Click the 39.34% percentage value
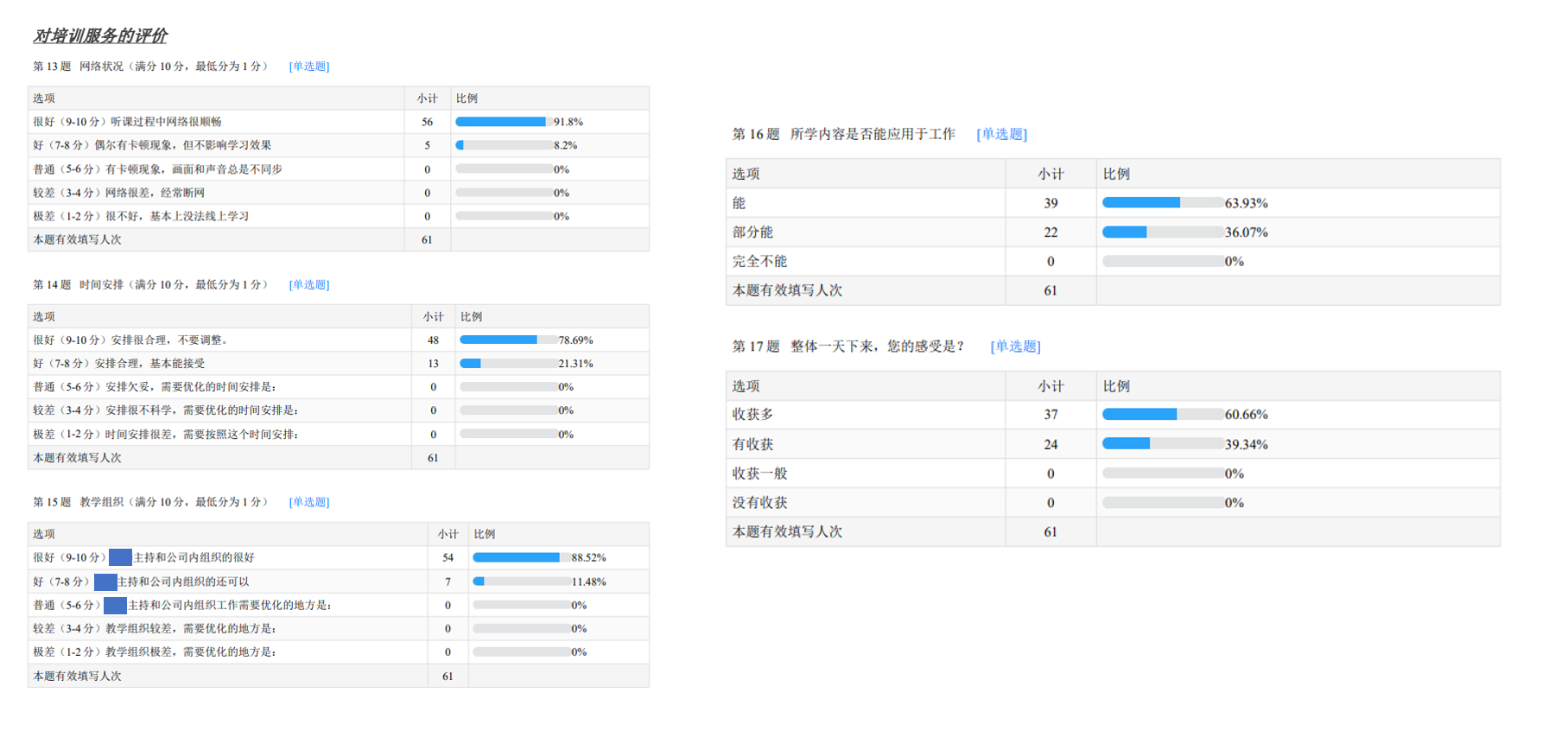This screenshot has width=1568, height=731. click(x=1247, y=444)
